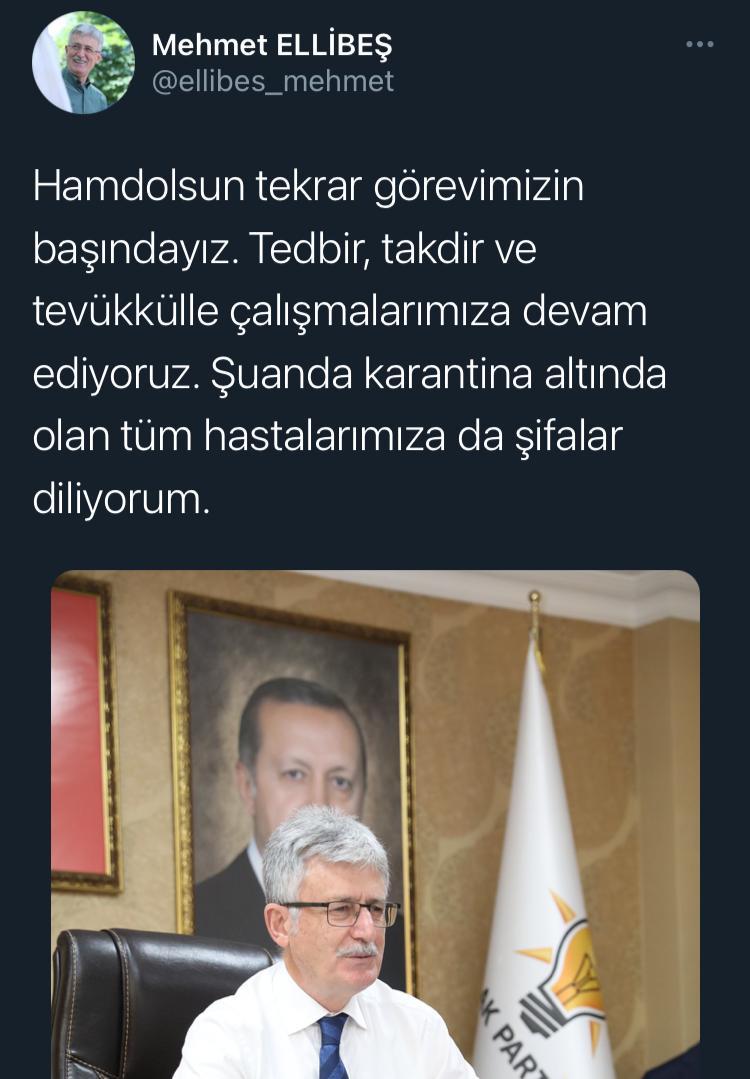
Task: Tap the line 'olan tüm hastalarımıza da şifalar'
Action: tap(328, 436)
